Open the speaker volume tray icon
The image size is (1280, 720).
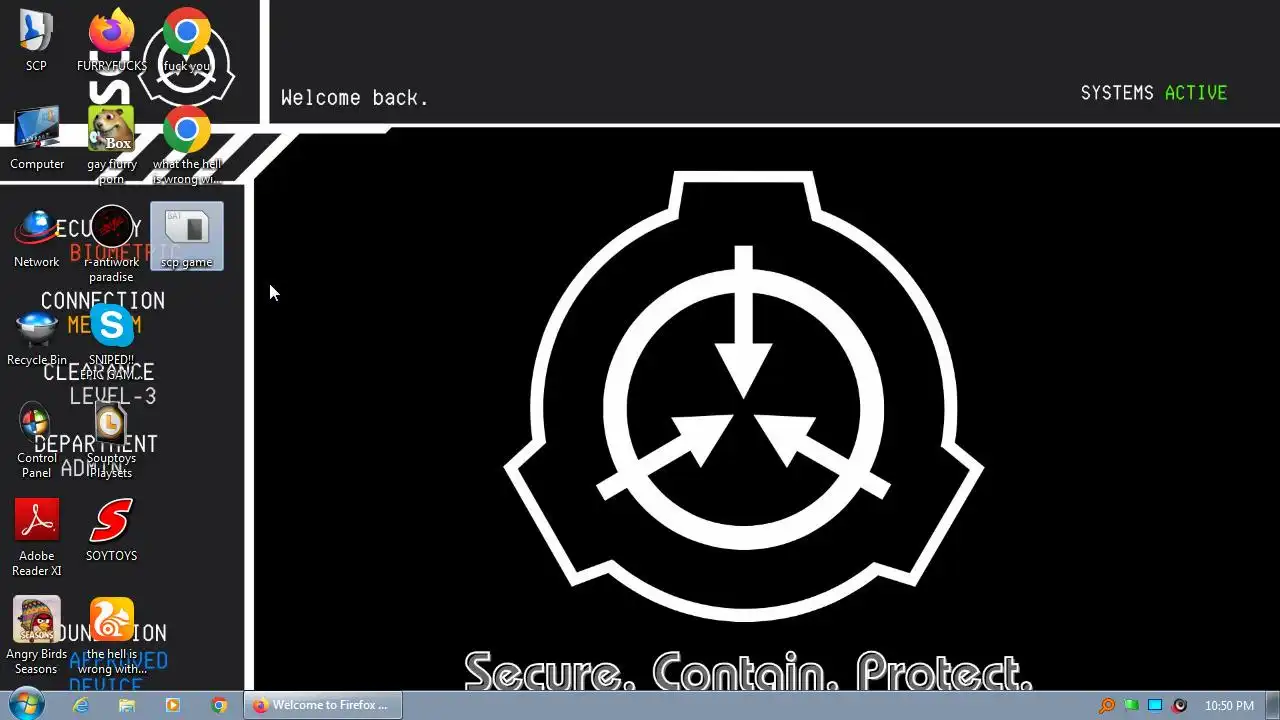pos(1179,705)
